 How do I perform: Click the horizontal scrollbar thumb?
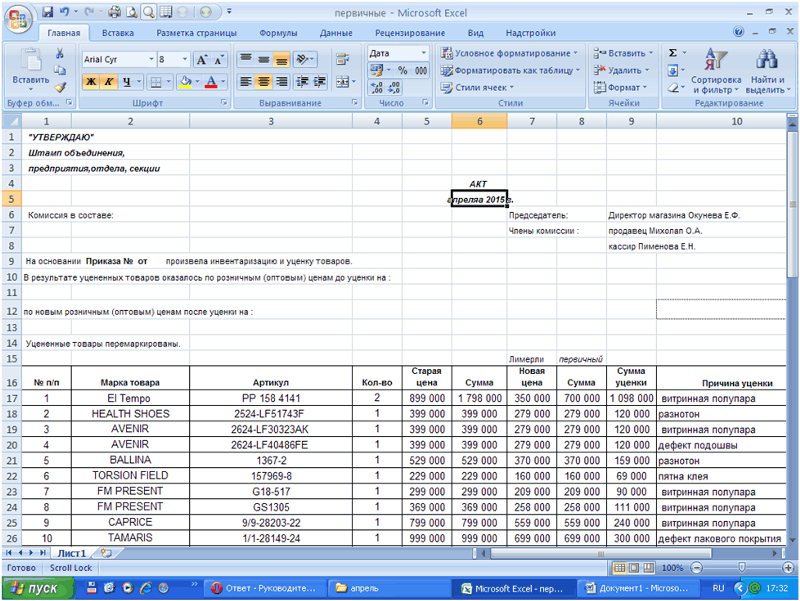(601, 553)
